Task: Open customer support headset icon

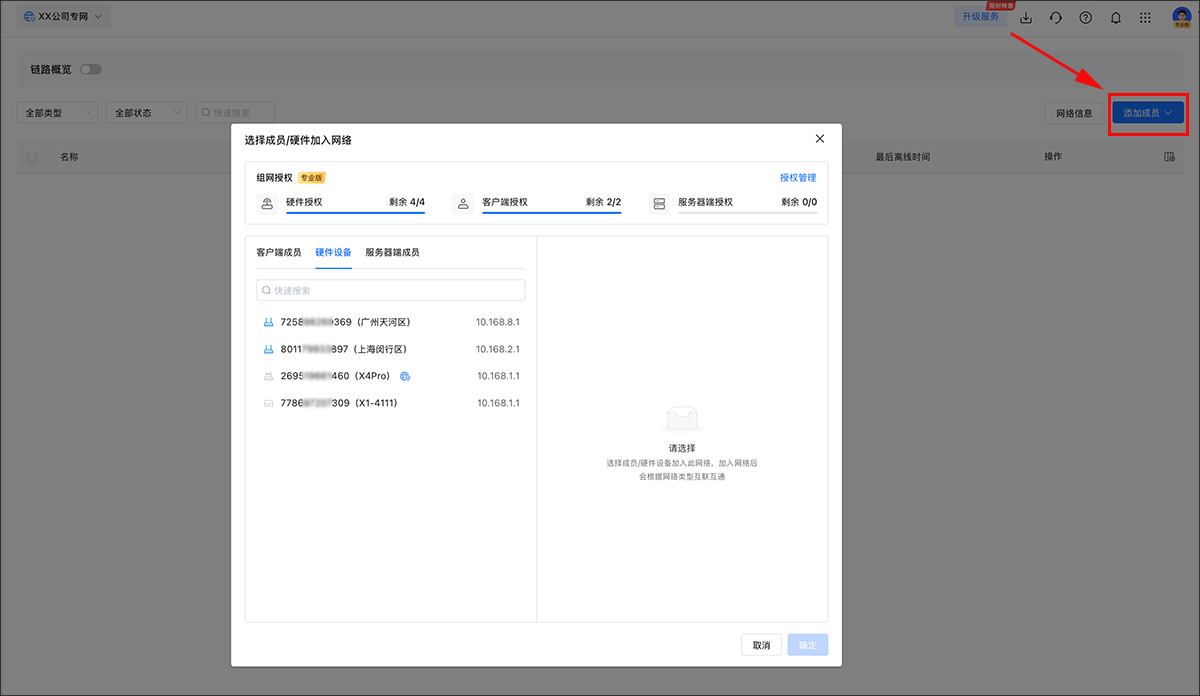Action: [x=1055, y=18]
